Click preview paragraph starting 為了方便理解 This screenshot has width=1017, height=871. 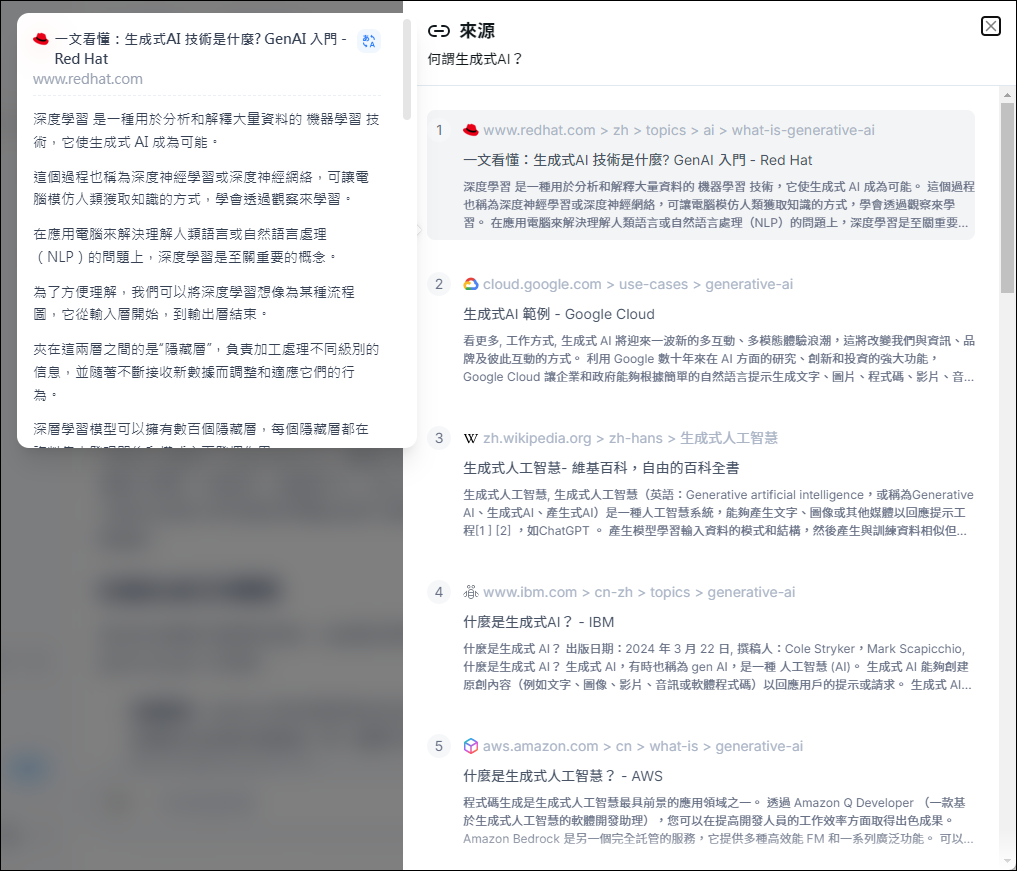pyautogui.click(x=194, y=303)
